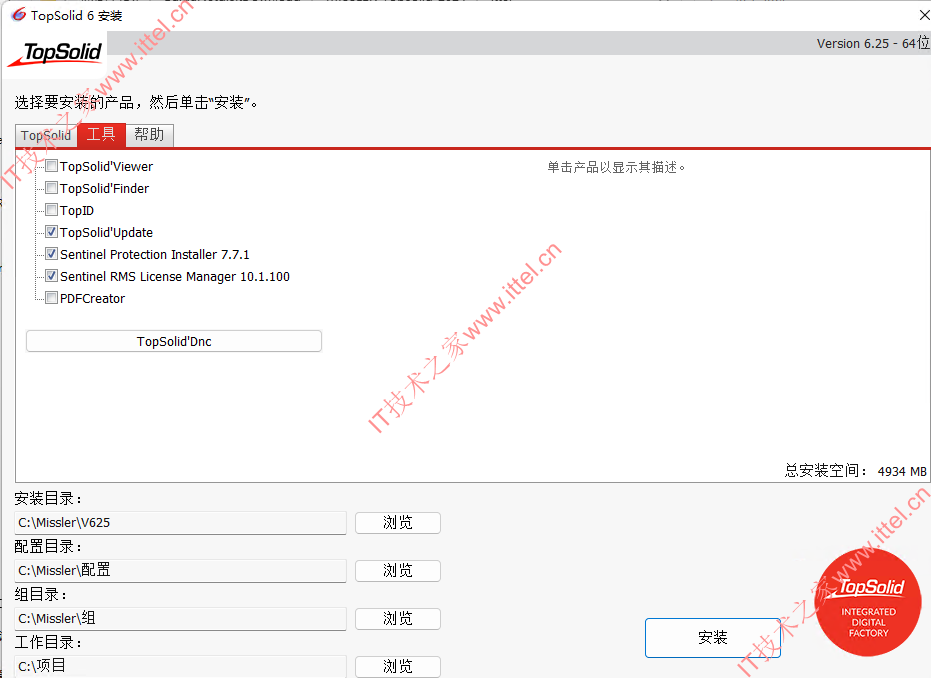
Task: Check the TopID option
Action: pos(52,210)
